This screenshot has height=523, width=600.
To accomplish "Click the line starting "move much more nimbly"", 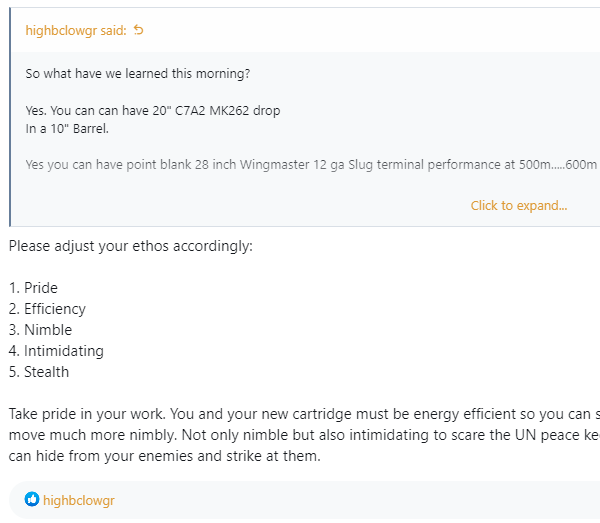I will point(300,435).
